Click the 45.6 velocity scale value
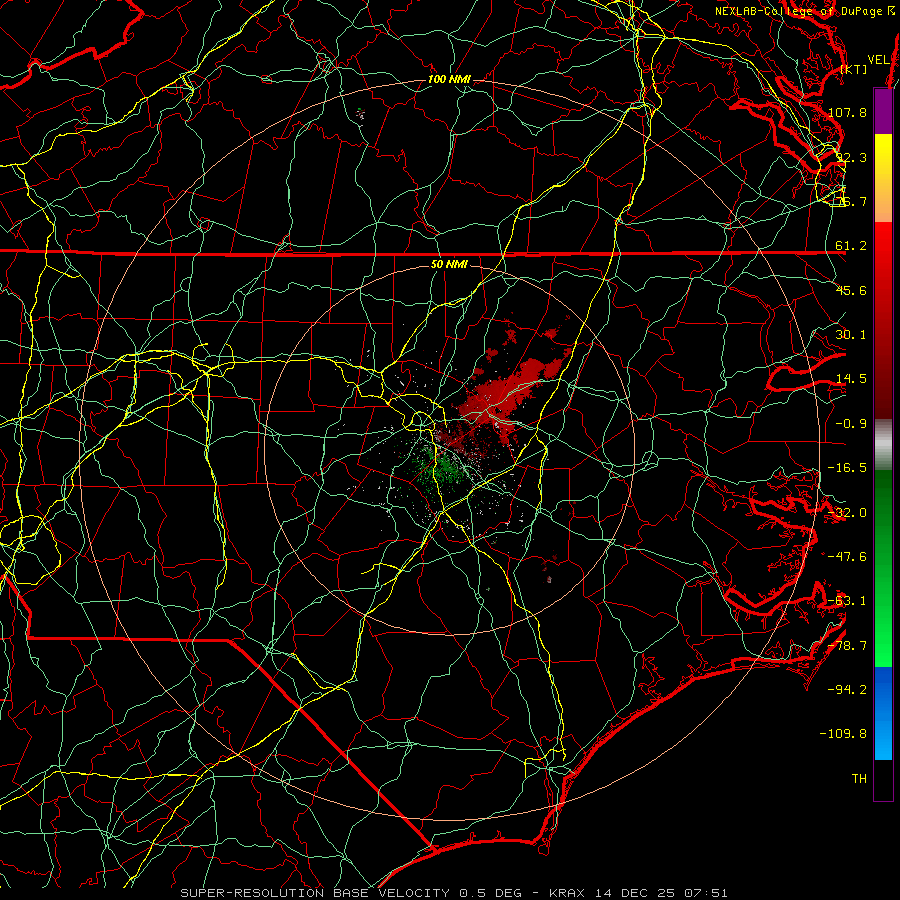This screenshot has height=900, width=900. [851, 290]
